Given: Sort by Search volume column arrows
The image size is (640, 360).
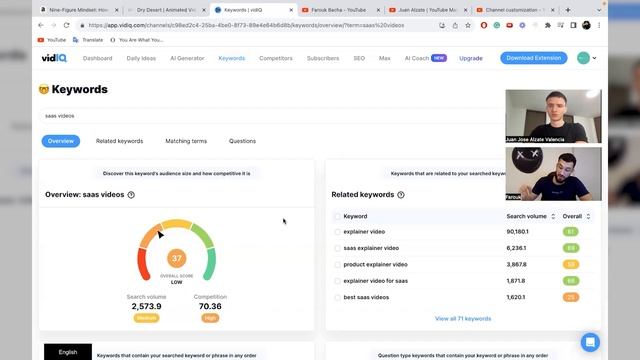Looking at the screenshot, I should tap(553, 216).
